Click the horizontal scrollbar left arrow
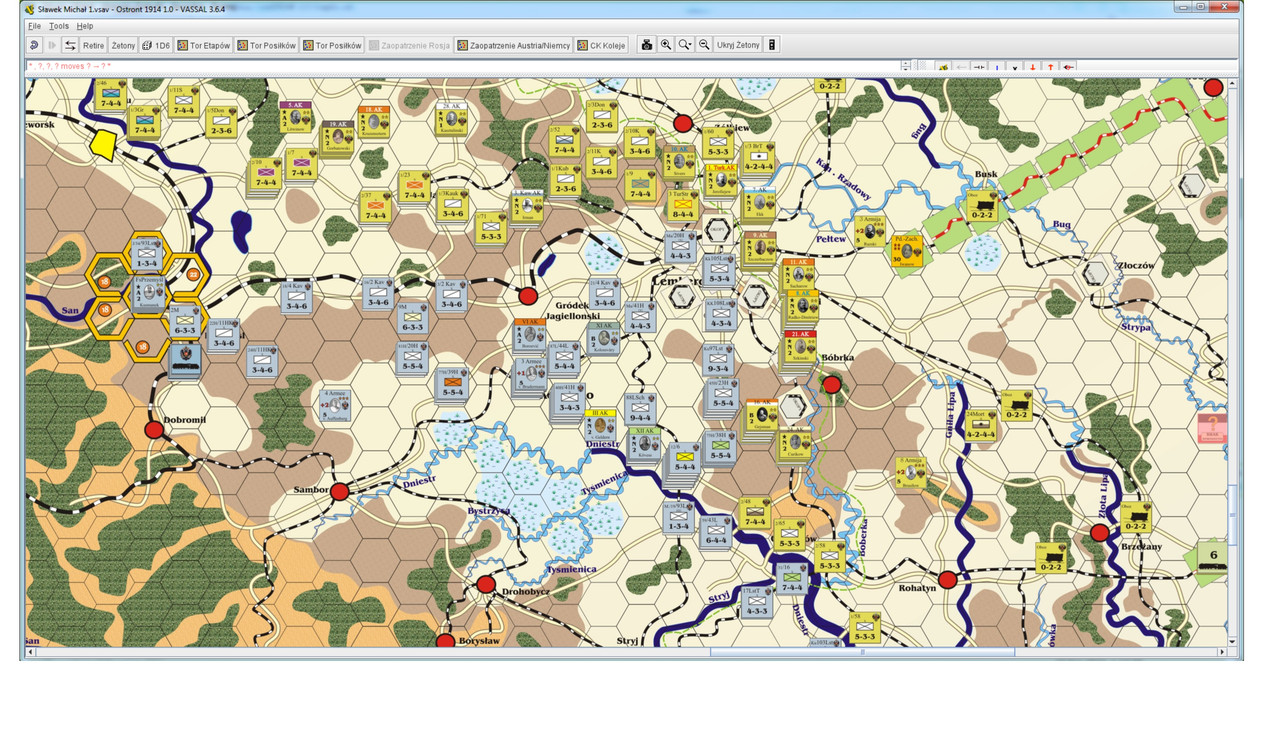This screenshot has height=739, width=1280. 31,652
